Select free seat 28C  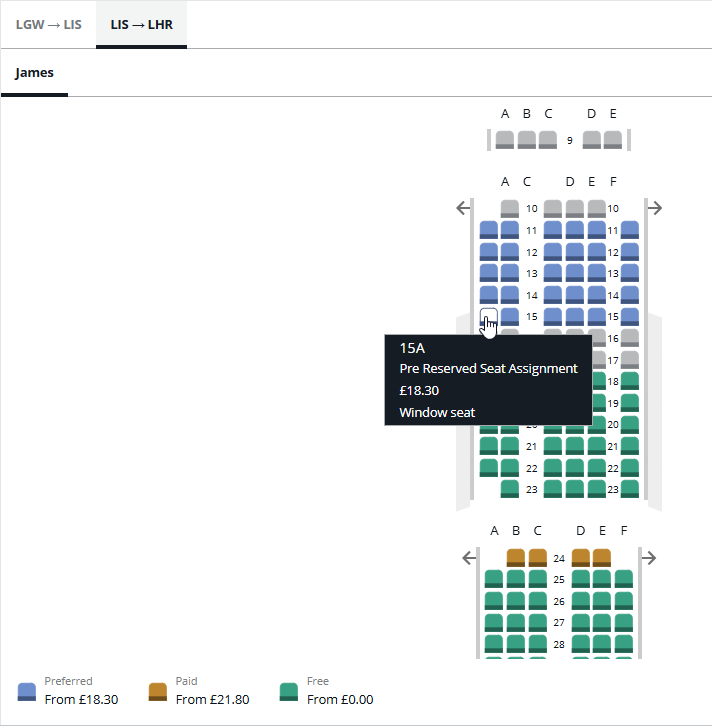(537, 645)
